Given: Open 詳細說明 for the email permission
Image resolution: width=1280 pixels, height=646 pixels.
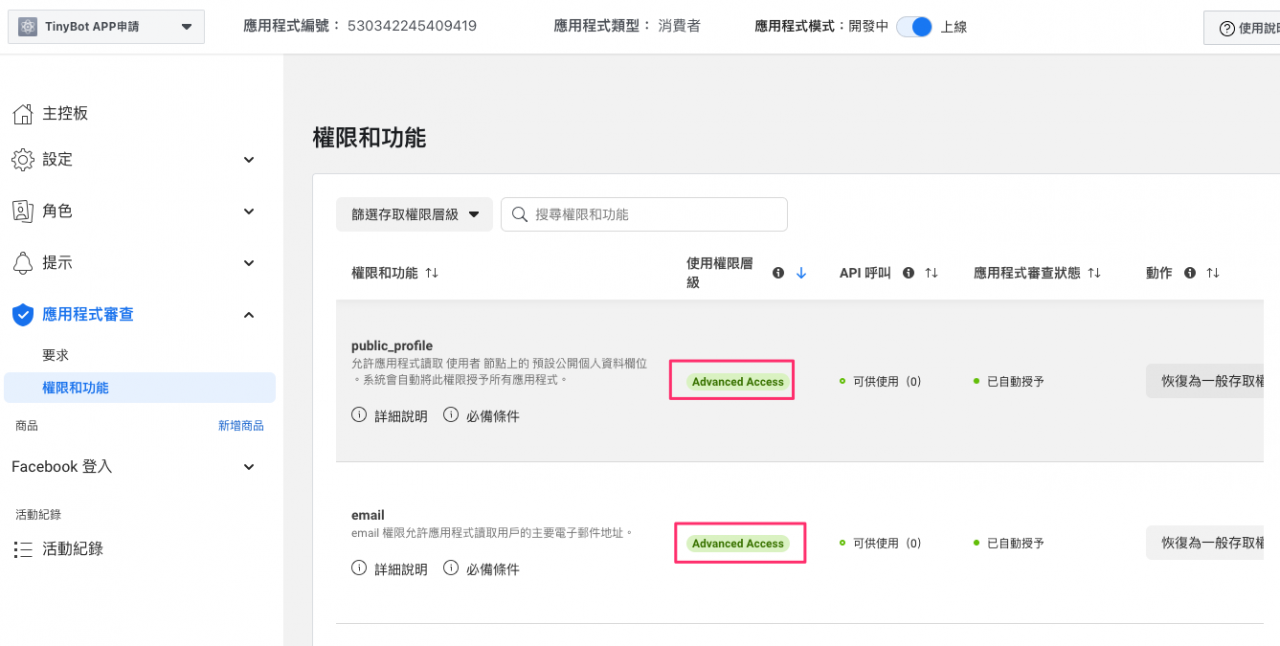Looking at the screenshot, I should (390, 569).
